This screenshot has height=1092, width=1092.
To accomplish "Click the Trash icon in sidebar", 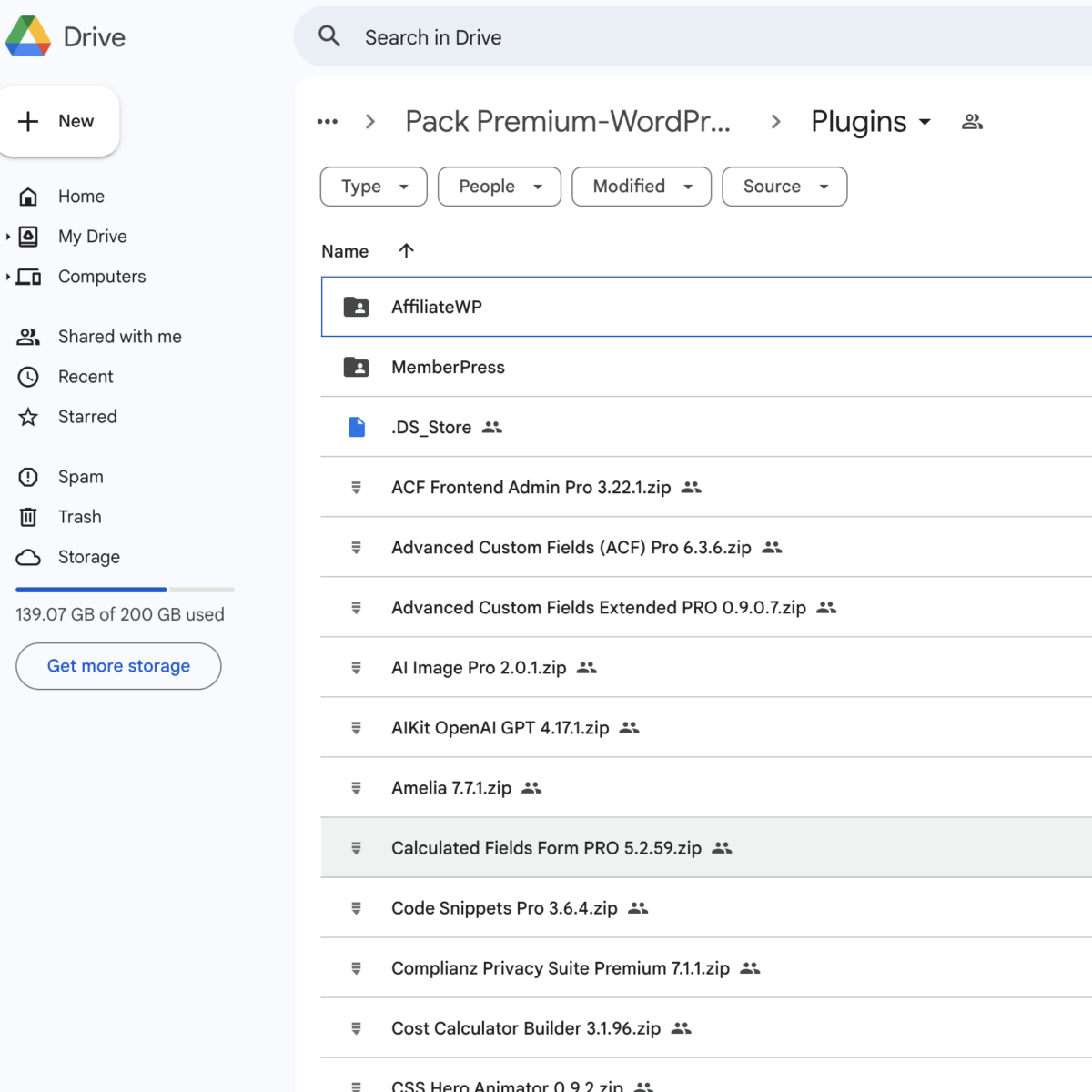I will [28, 517].
